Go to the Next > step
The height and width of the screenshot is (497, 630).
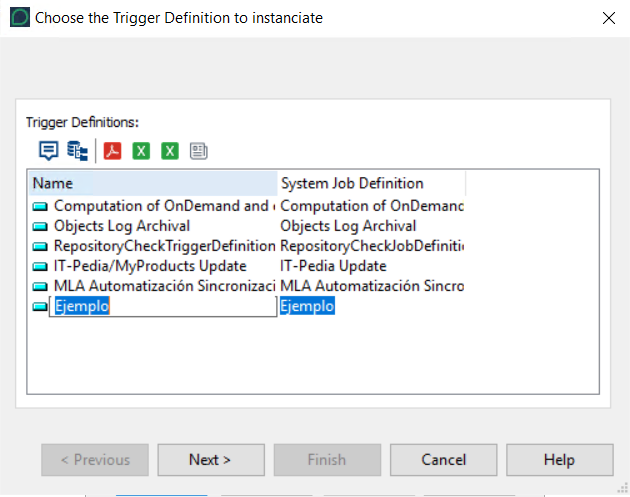(x=211, y=460)
